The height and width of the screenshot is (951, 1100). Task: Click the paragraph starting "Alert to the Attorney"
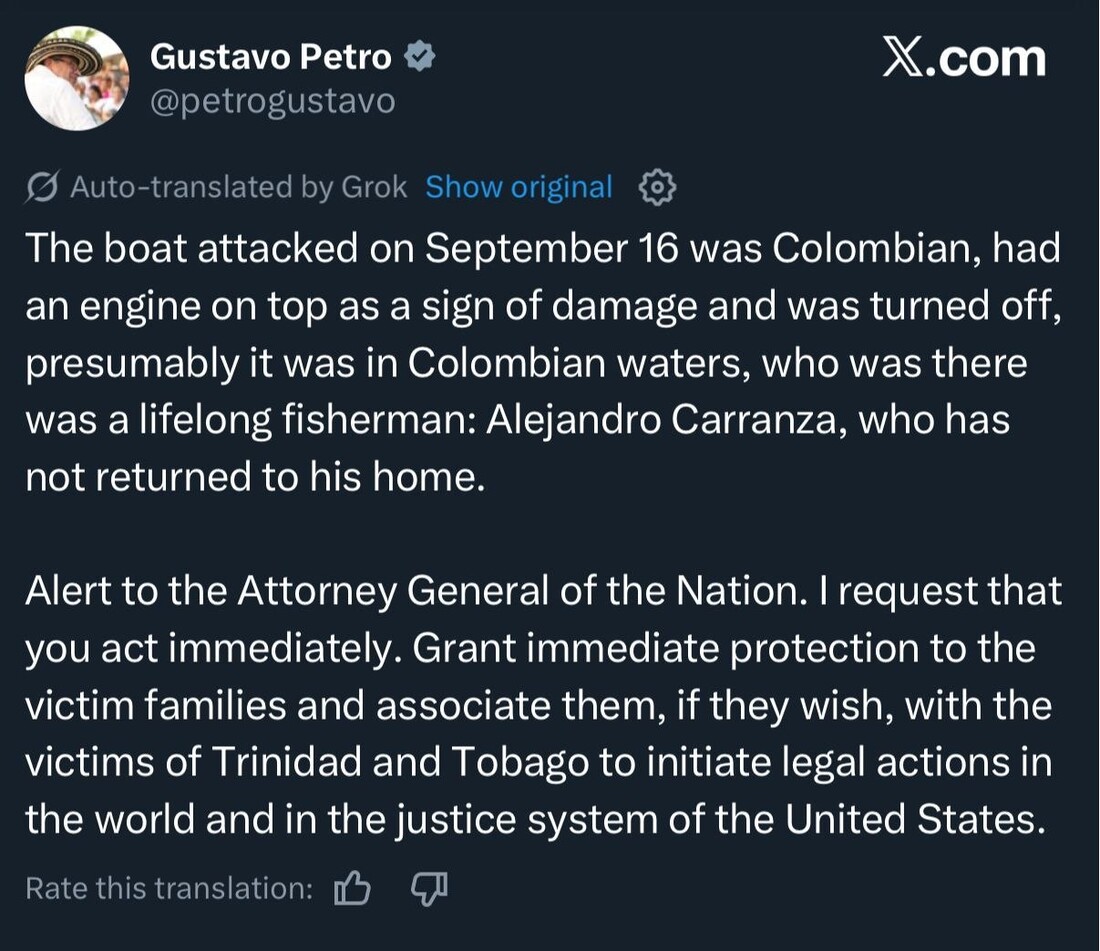540,705
